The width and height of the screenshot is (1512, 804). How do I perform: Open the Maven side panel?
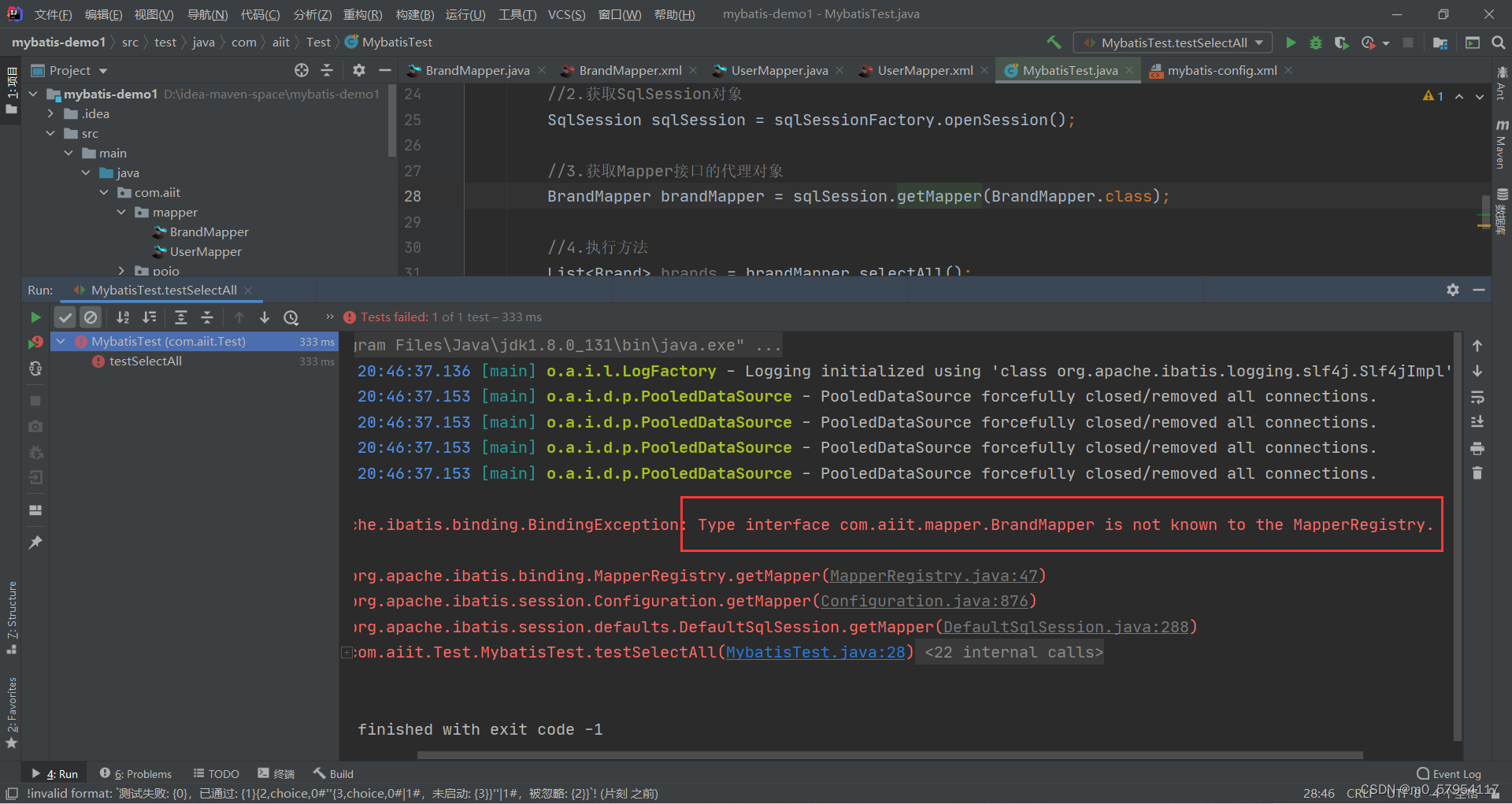[1502, 145]
